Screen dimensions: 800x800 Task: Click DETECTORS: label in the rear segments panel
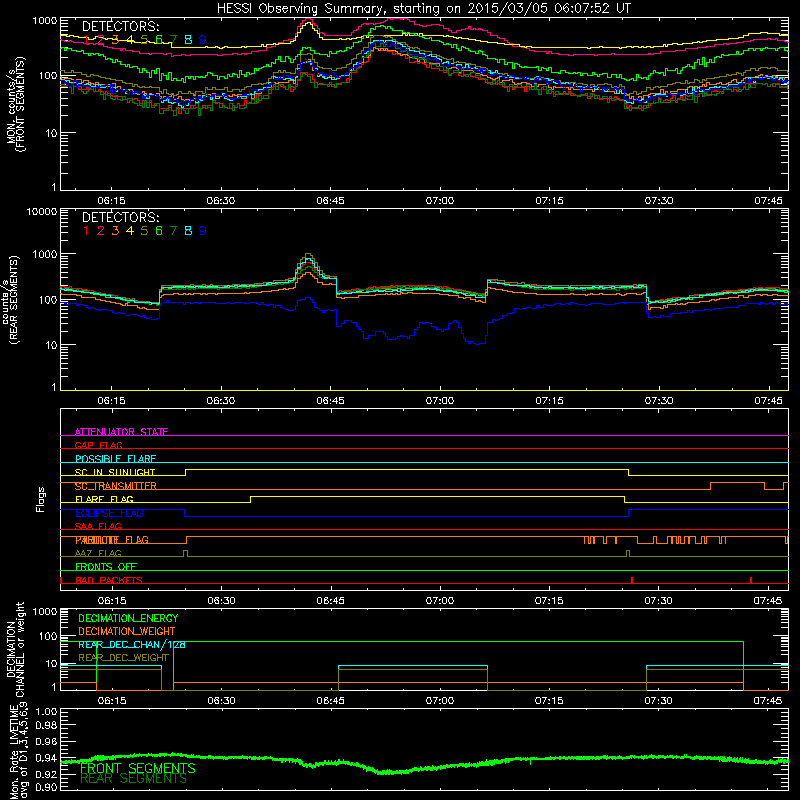(x=121, y=217)
